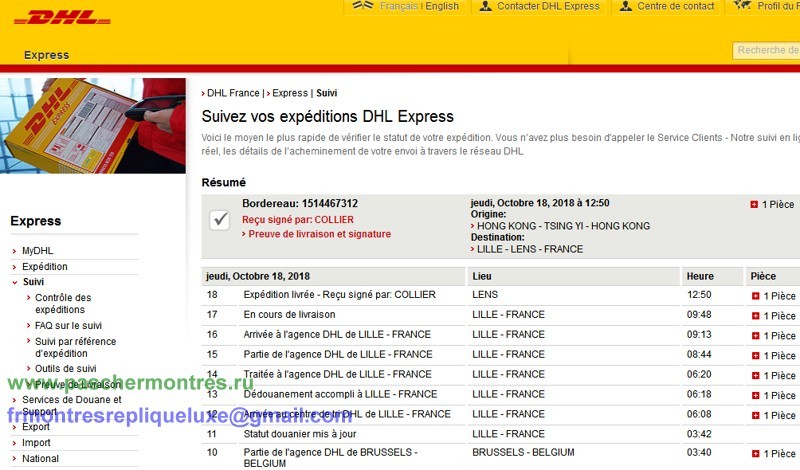This screenshot has height=470, width=800.
Task: Click the 12:50 time cell
Action: point(698,294)
